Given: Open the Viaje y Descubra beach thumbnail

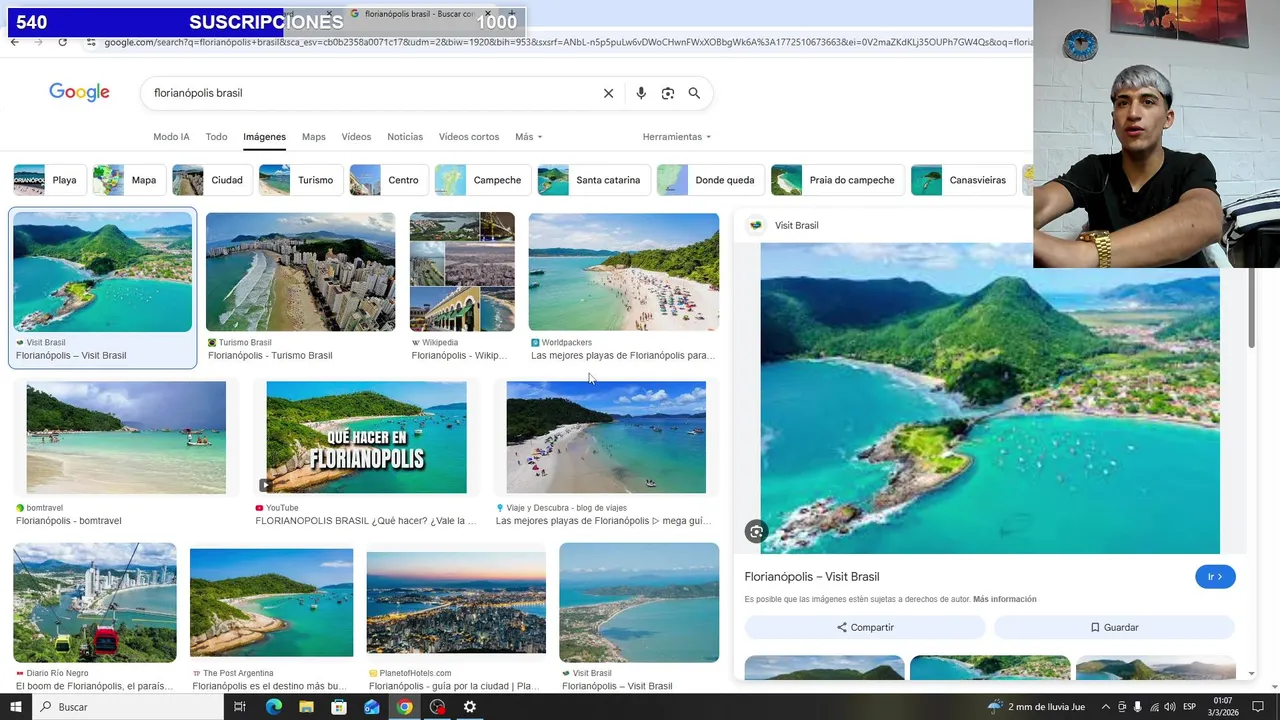Looking at the screenshot, I should [x=606, y=437].
